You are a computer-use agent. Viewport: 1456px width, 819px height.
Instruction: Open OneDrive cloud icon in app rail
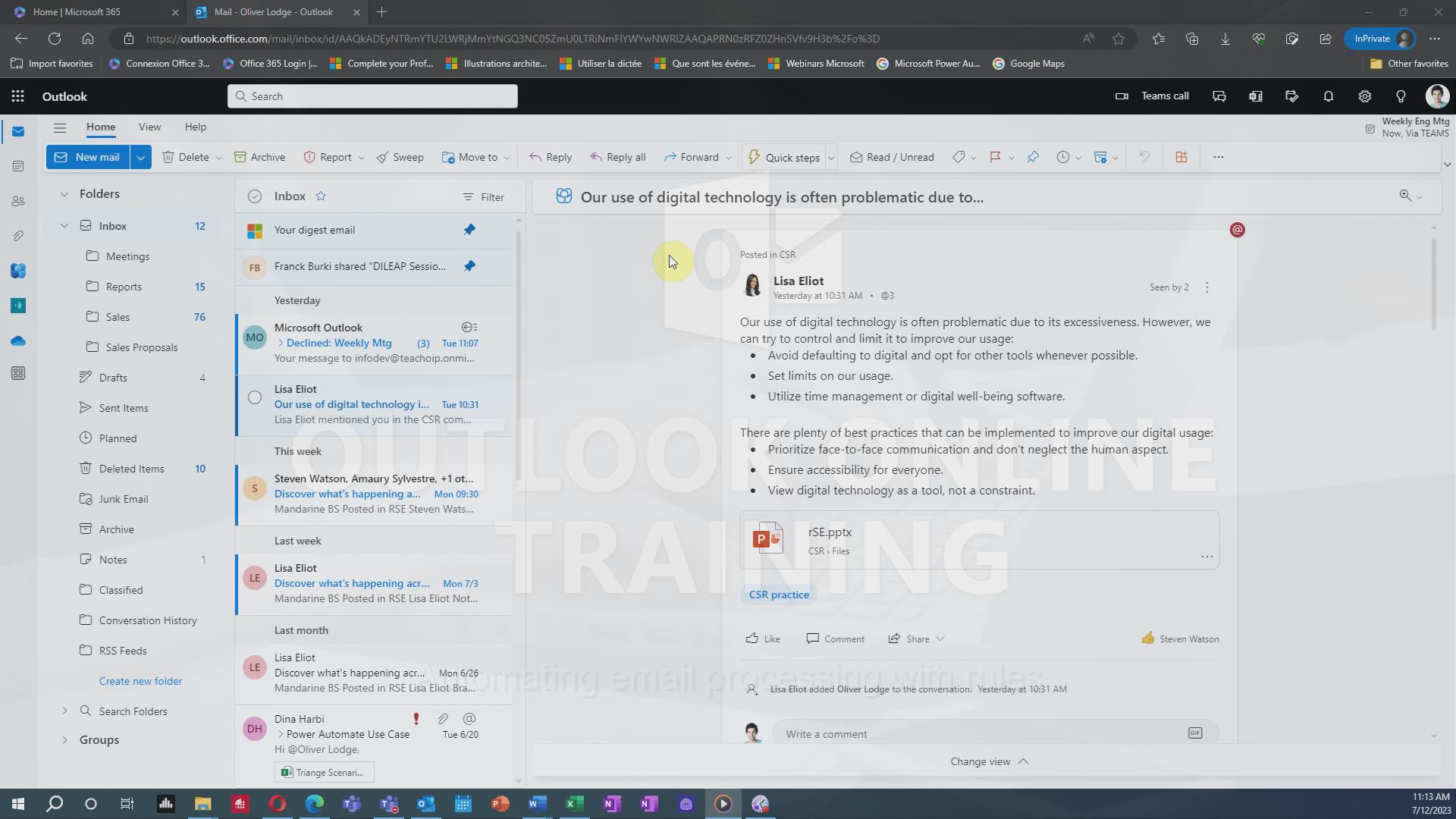point(18,340)
